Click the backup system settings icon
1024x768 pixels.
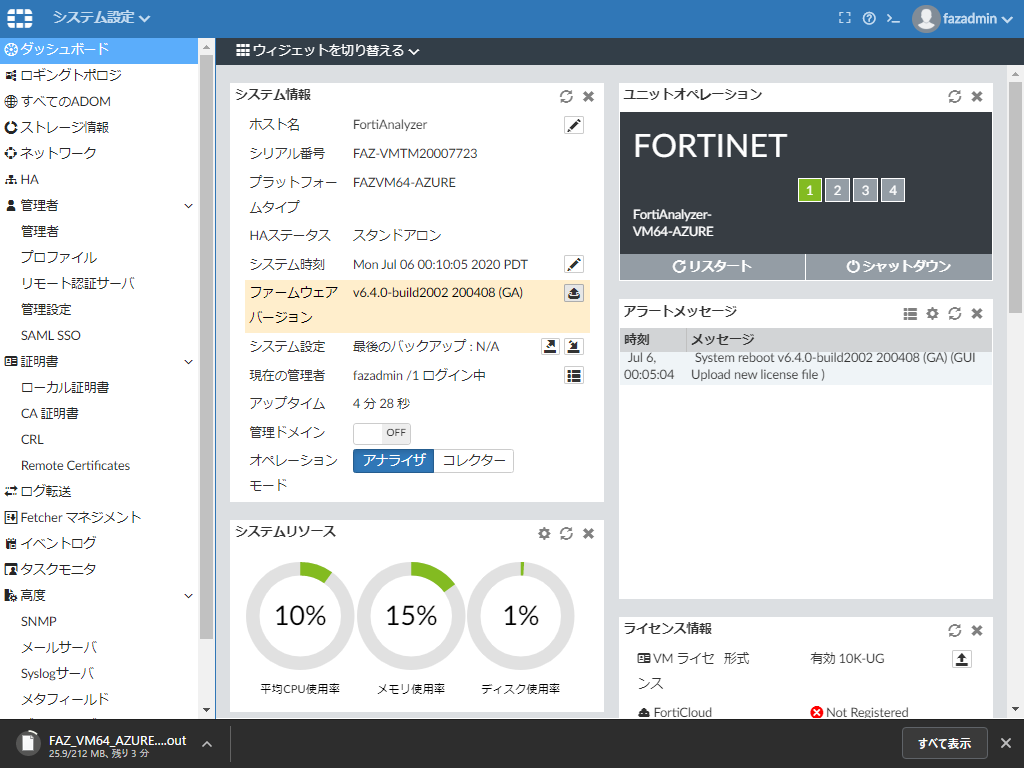tap(551, 346)
